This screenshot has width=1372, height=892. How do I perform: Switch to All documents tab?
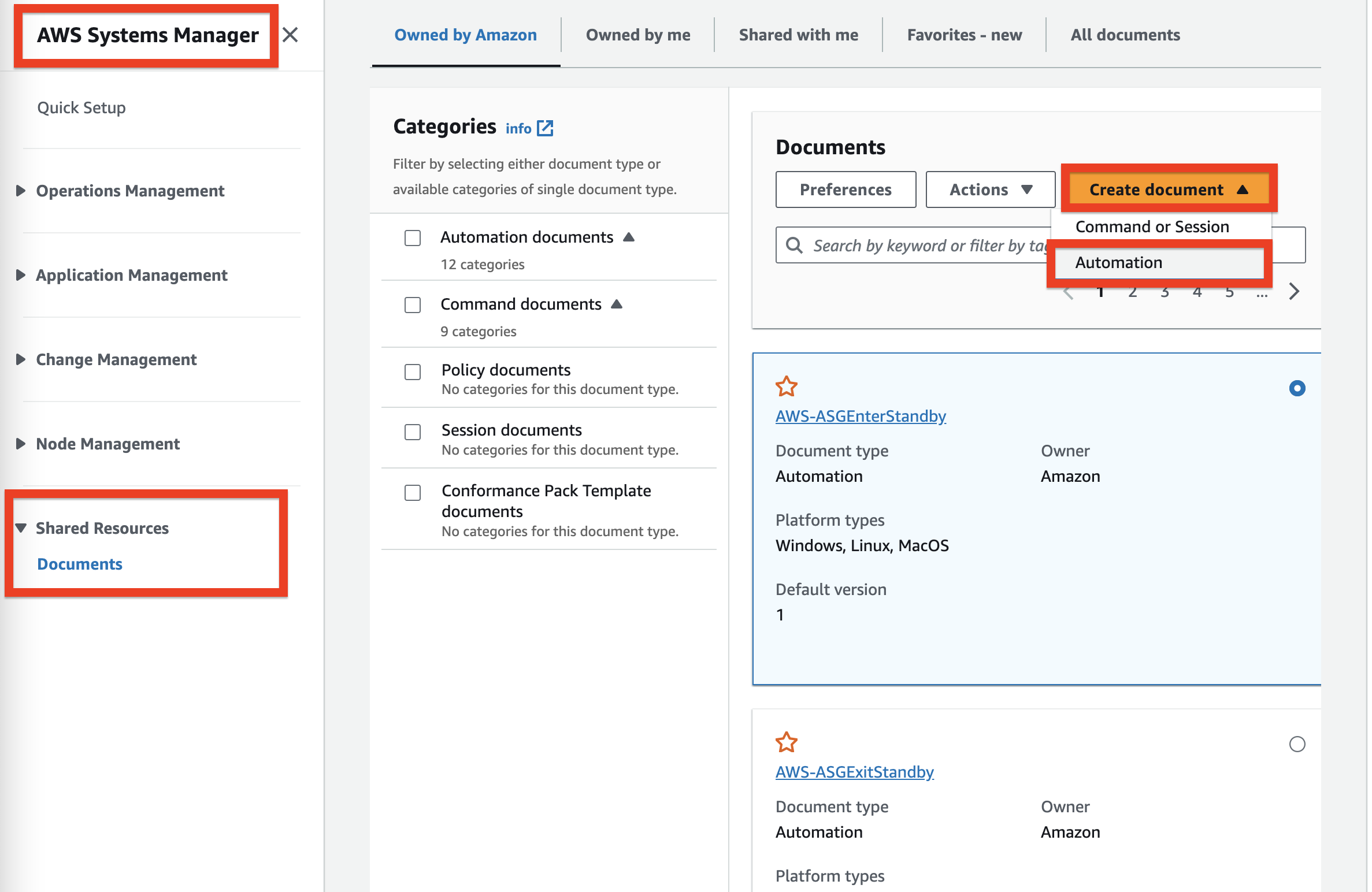coord(1125,35)
